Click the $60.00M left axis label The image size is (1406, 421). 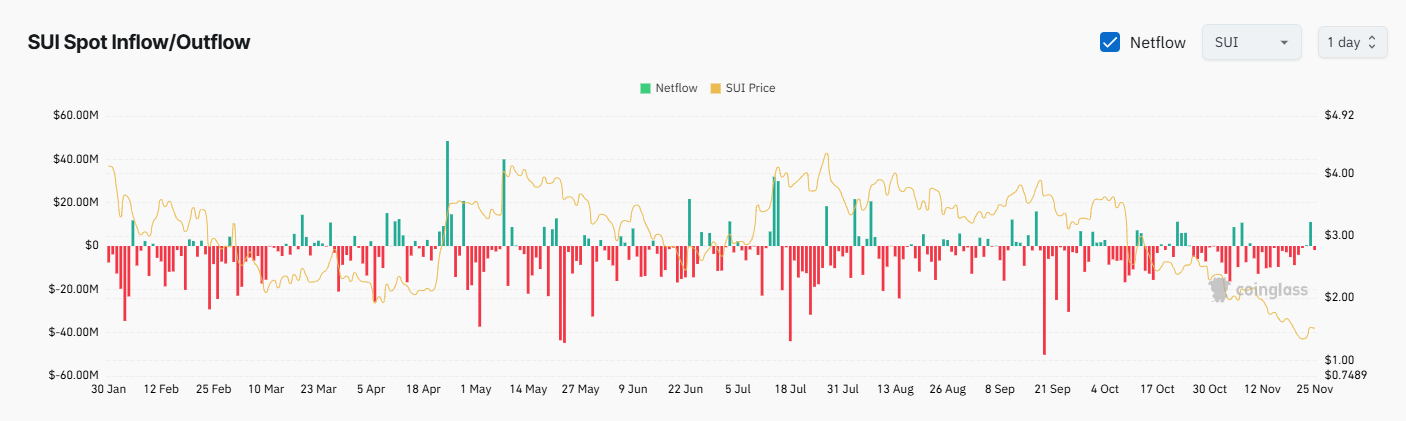coord(76,115)
